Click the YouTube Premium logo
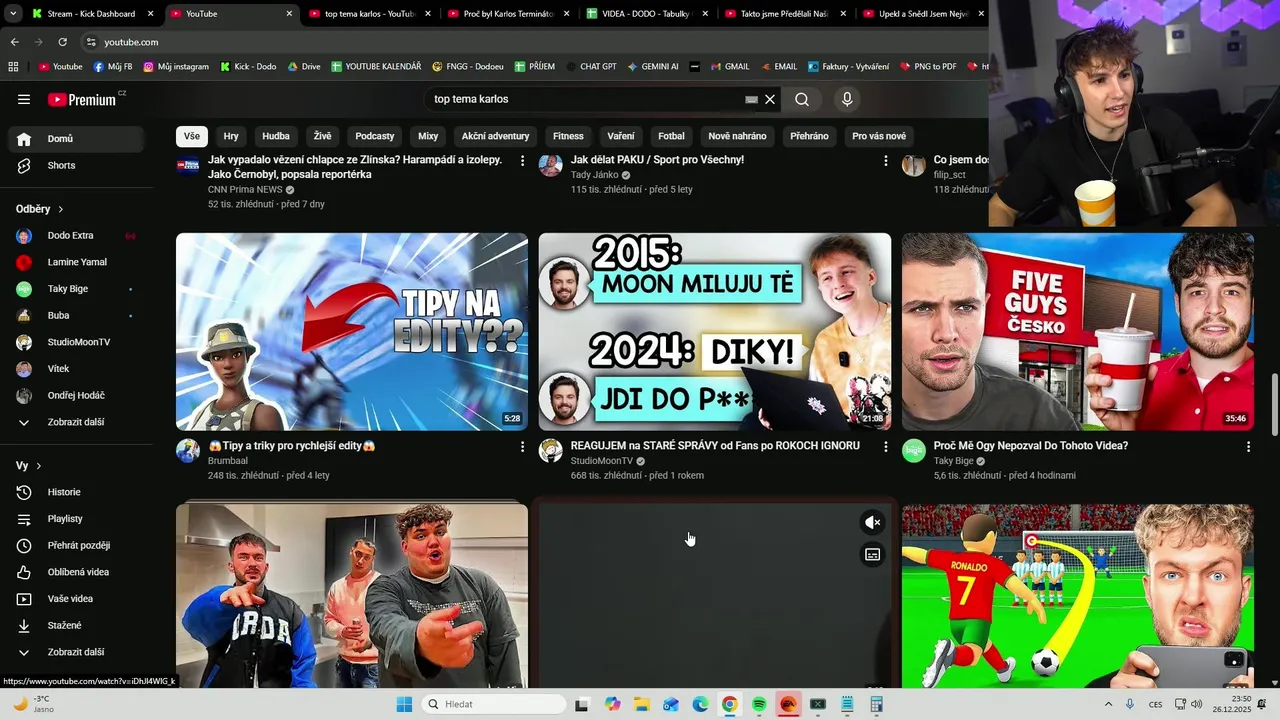 tap(82, 99)
